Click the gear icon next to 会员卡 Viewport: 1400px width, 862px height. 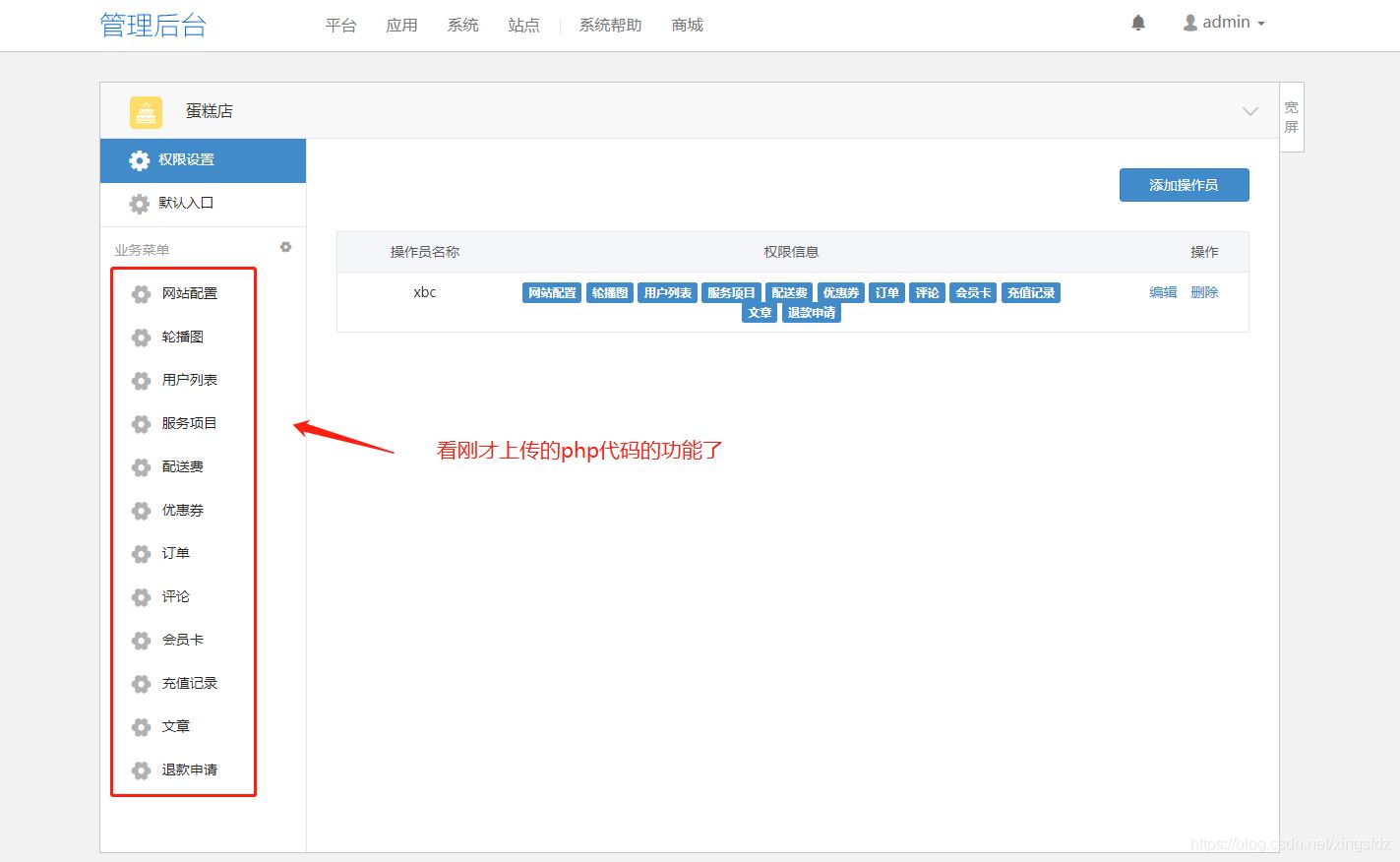pyautogui.click(x=141, y=641)
